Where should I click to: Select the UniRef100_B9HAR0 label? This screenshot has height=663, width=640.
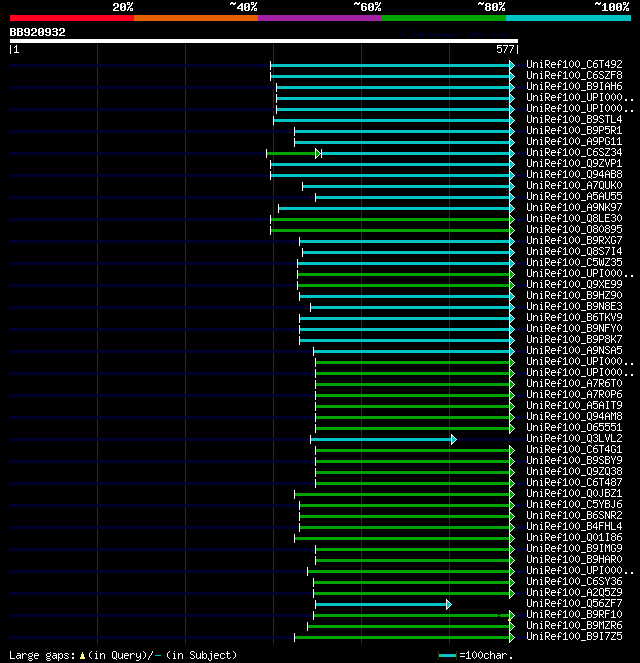coord(574,559)
